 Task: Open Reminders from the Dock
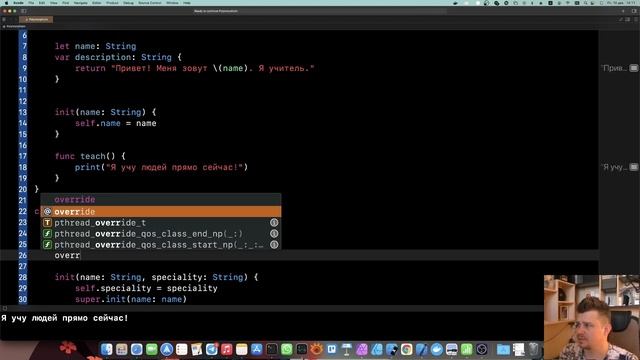pos(182,349)
